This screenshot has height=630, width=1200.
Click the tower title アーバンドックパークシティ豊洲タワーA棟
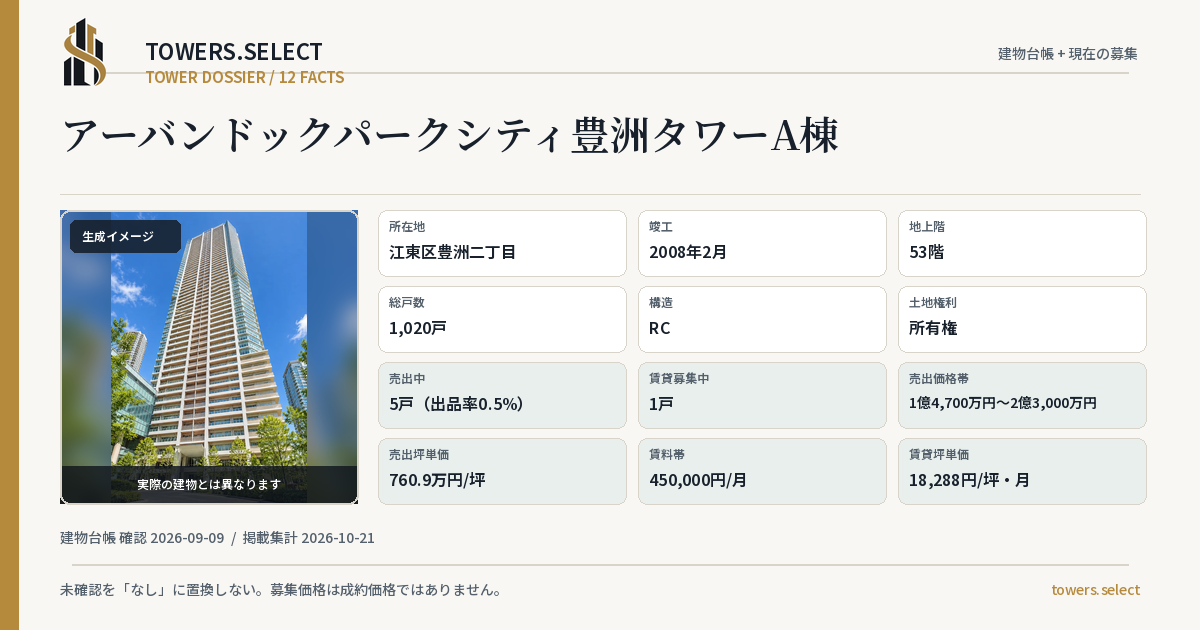[450, 135]
